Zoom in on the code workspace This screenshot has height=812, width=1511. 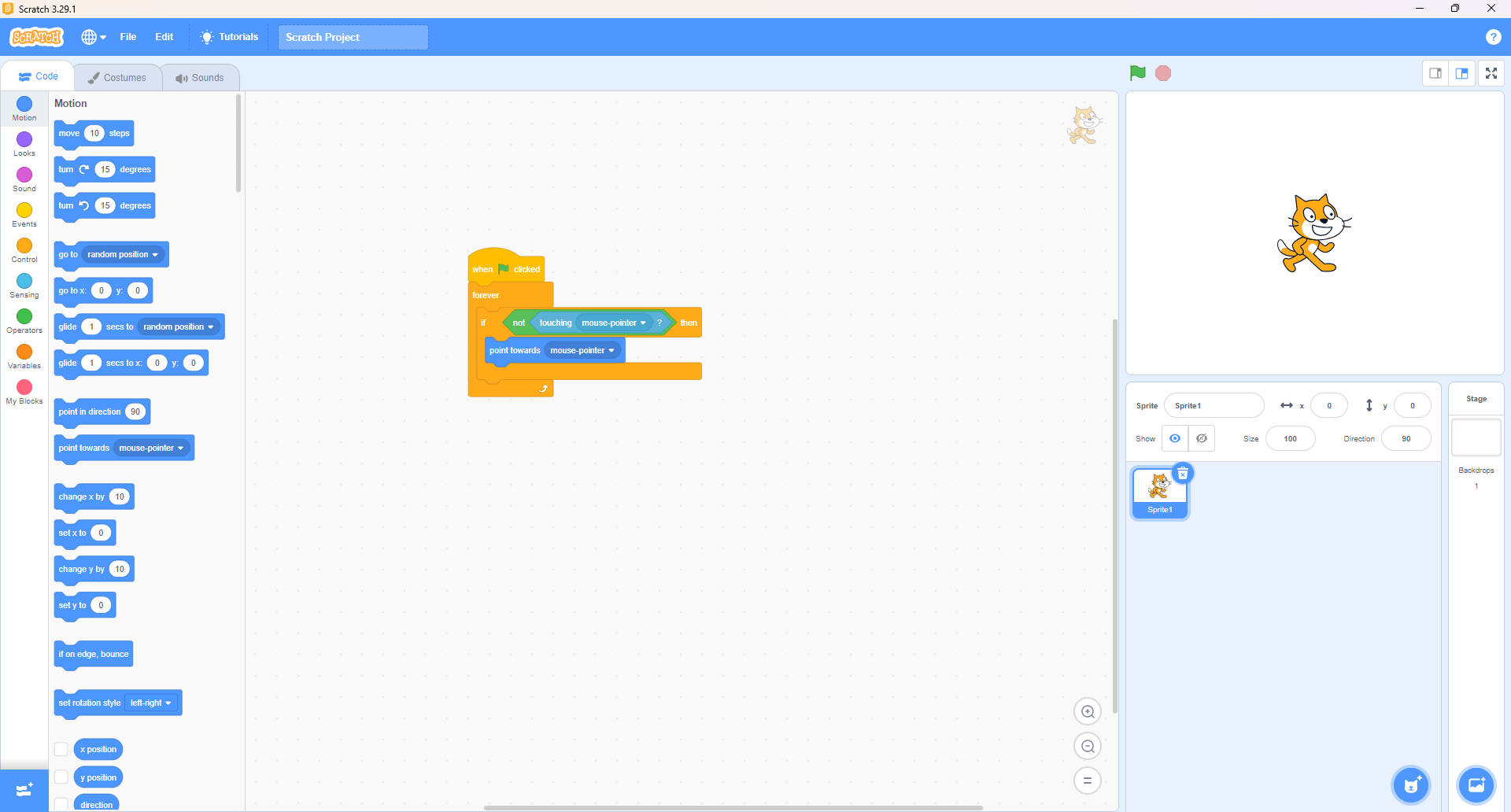[x=1088, y=712]
